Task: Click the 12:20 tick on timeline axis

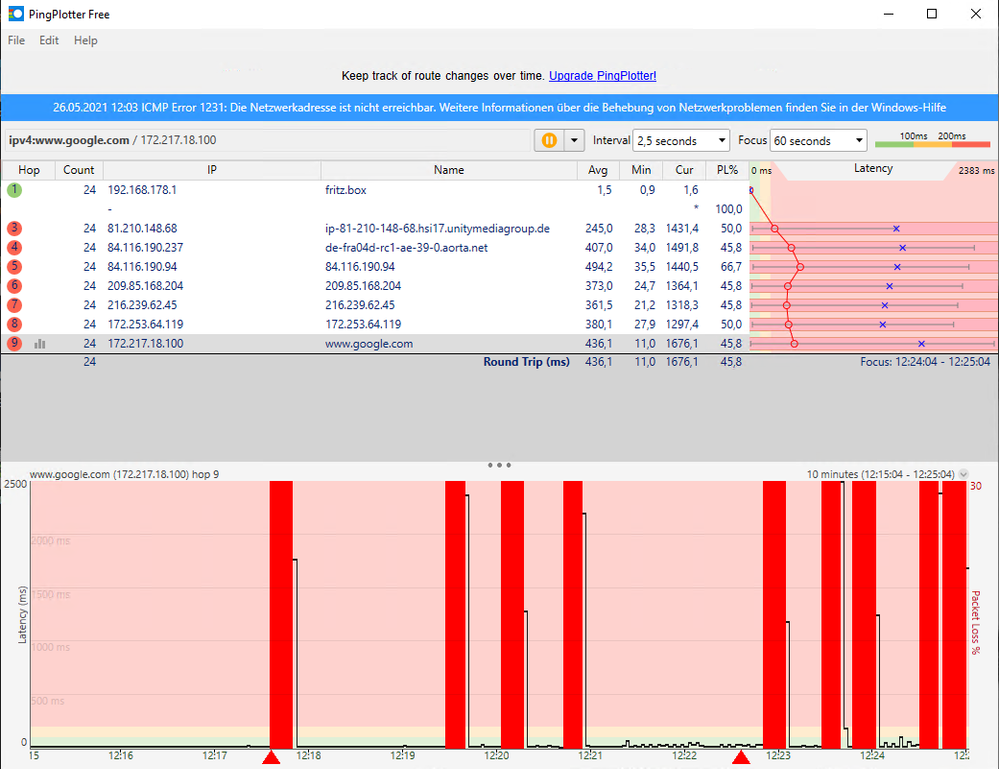Action: [496, 756]
